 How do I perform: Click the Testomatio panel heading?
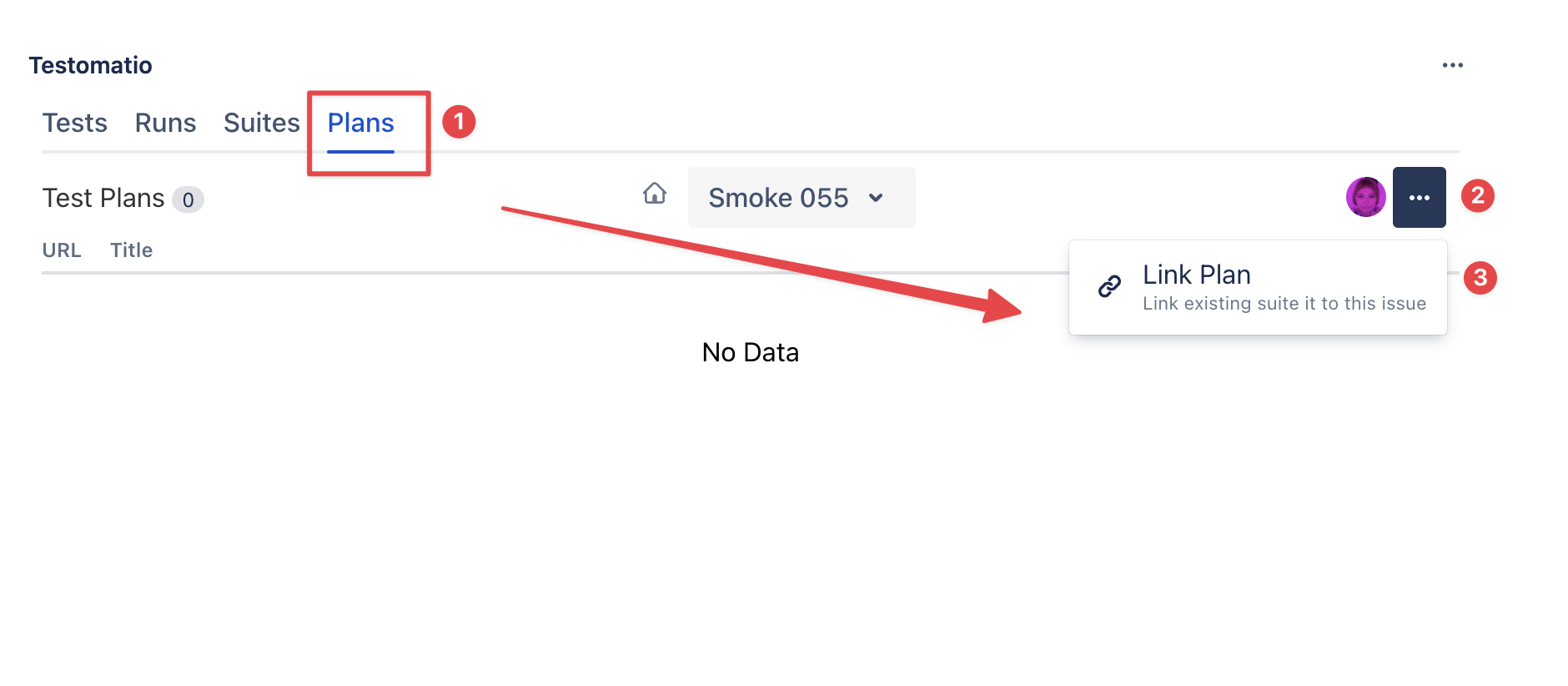(x=90, y=65)
